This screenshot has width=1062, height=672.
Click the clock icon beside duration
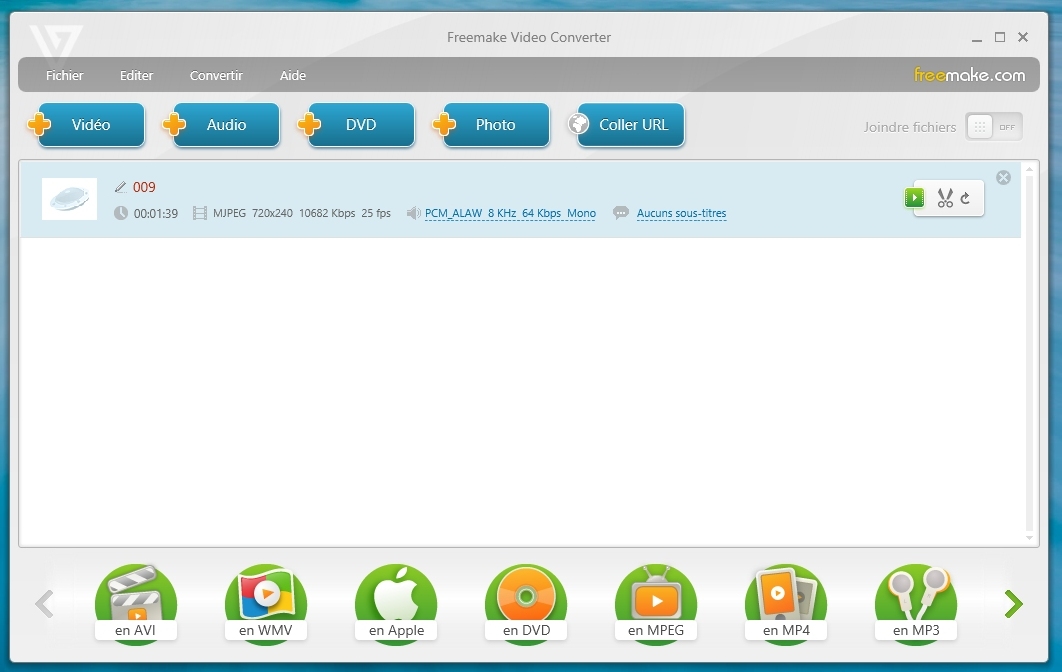[121, 213]
